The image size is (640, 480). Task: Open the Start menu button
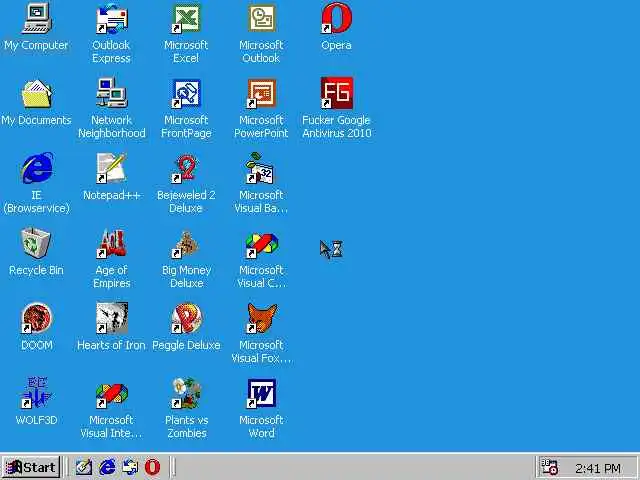(31, 467)
